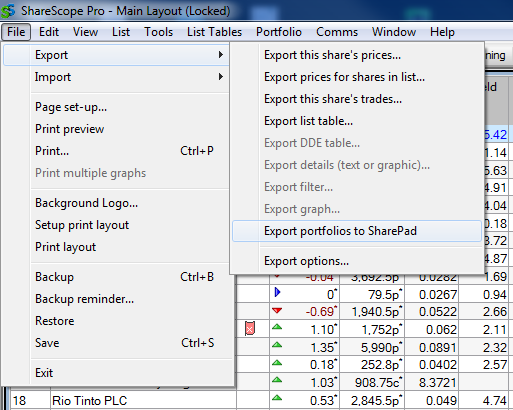Choose Export this share's trades...
This screenshot has height=410, width=513.
click(x=357, y=99)
